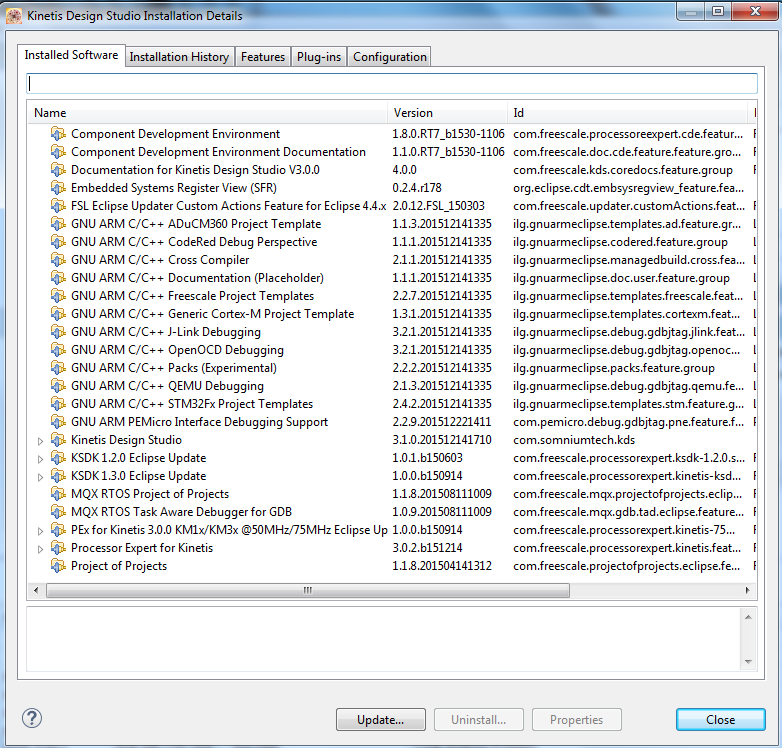Click the ADuCM360 Project Template row icon

click(x=58, y=223)
